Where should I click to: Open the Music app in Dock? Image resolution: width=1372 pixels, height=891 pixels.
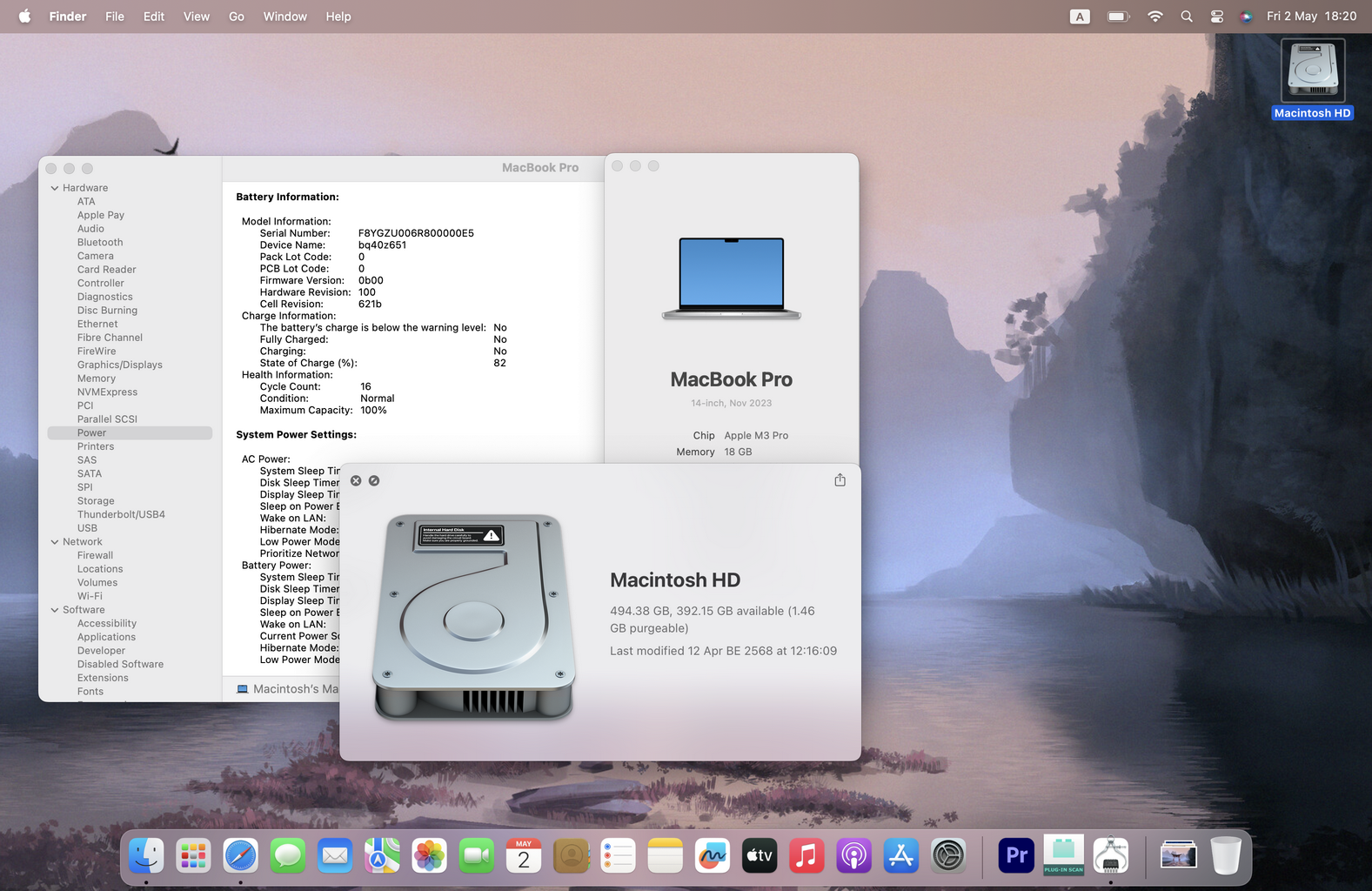pyautogui.click(x=806, y=856)
